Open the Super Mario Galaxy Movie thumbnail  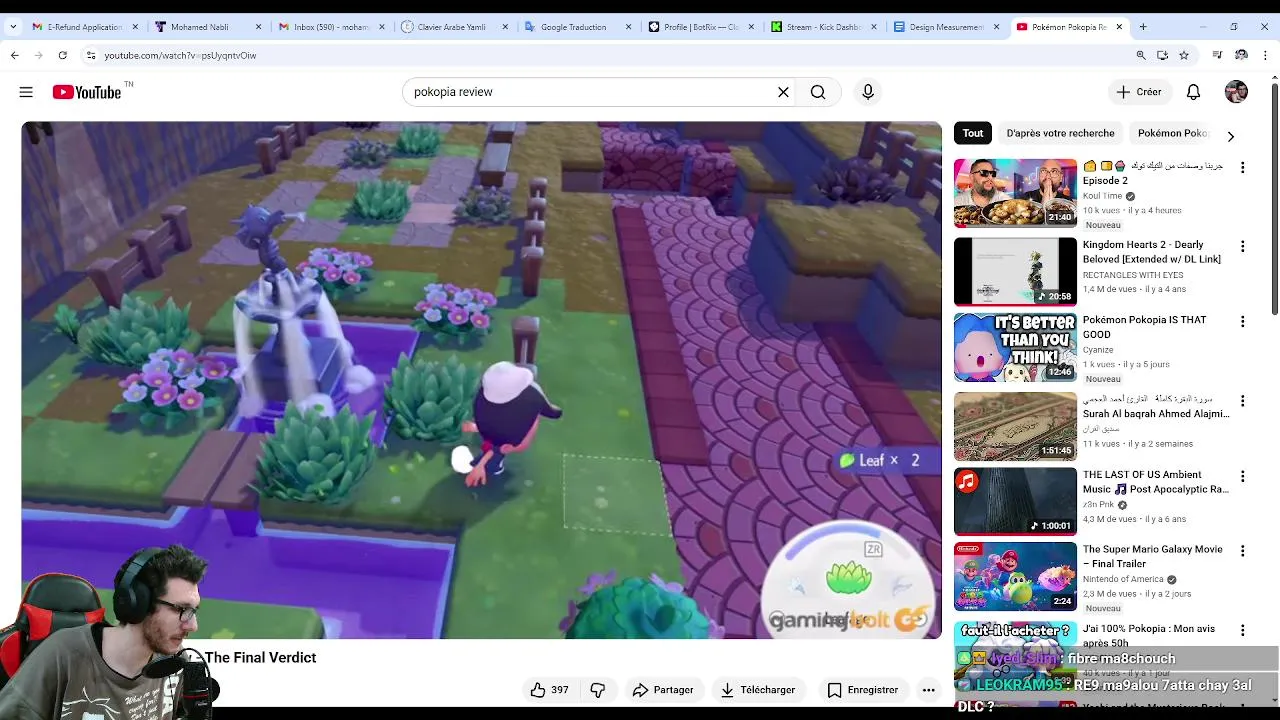pos(1015,576)
